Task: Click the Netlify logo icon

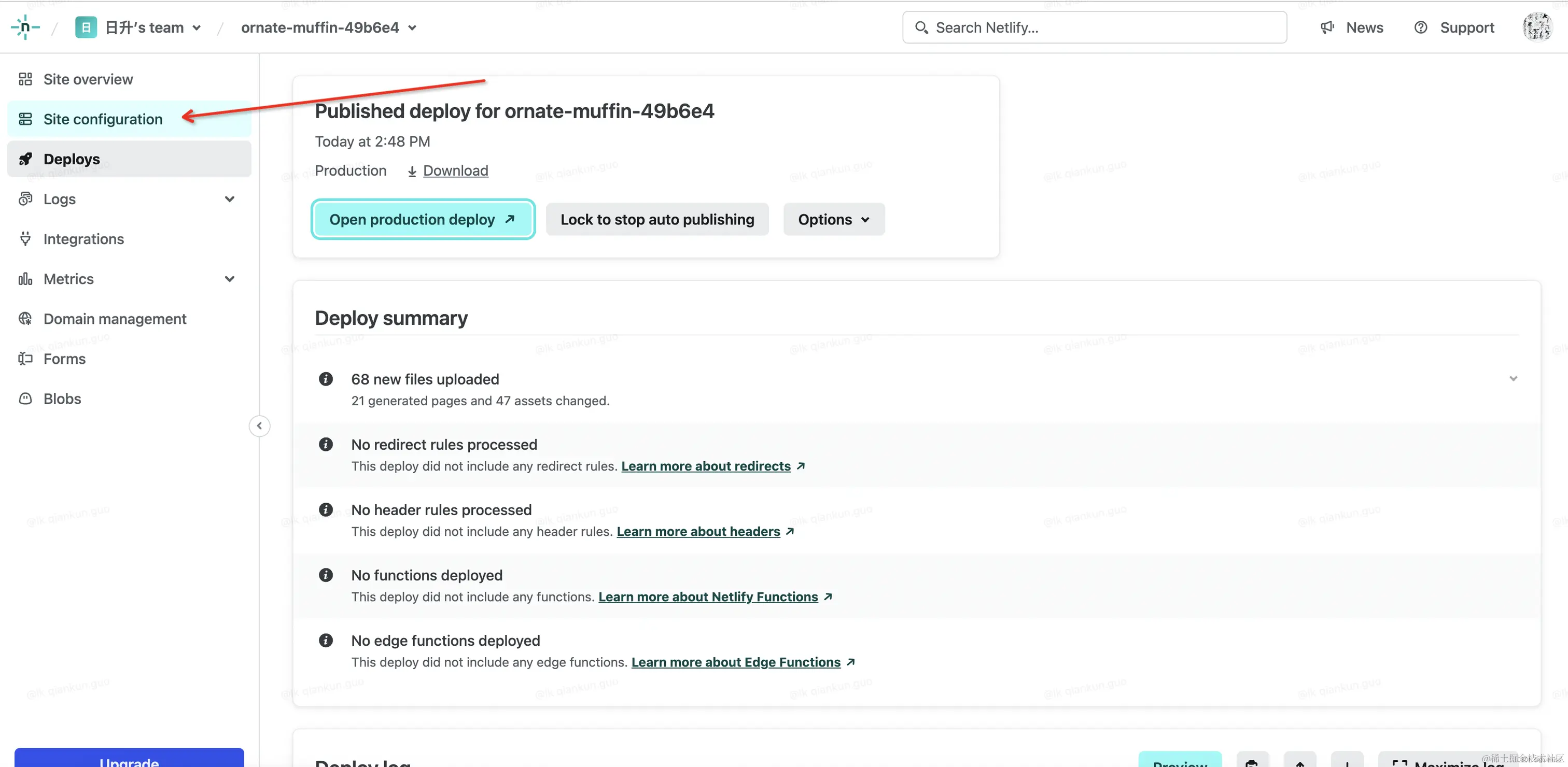Action: pos(25,27)
